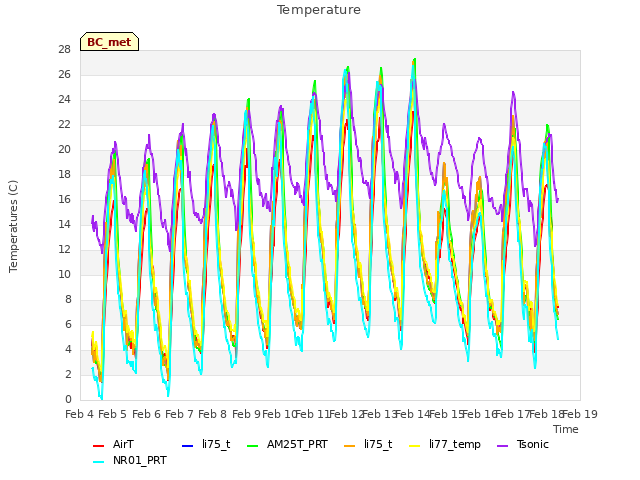The height and width of the screenshot is (480, 640).
Task: Toggle the blue li75_t legend label
Action: tap(216, 444)
